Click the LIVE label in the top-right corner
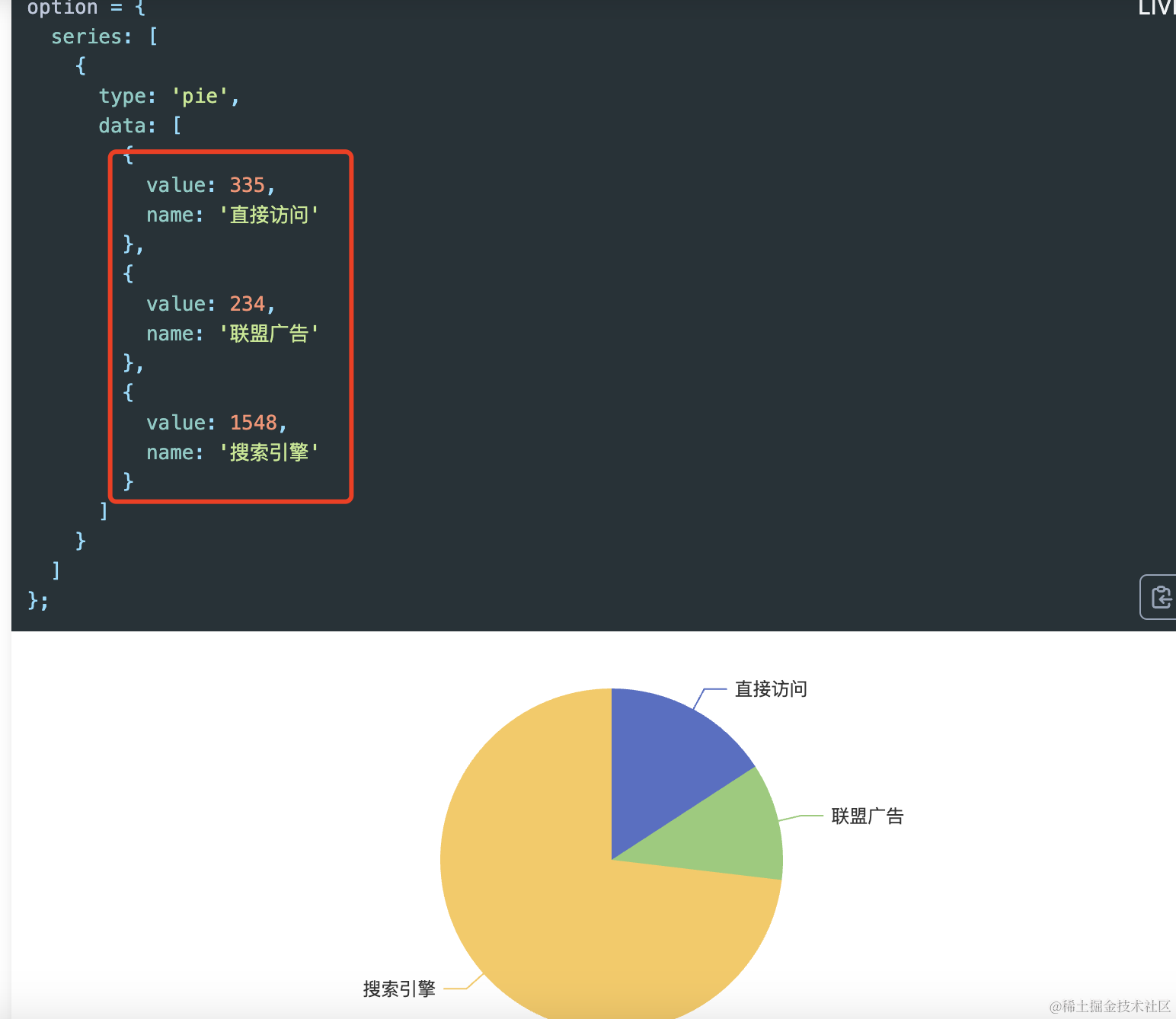The width and height of the screenshot is (1176, 1019). tap(1156, 8)
